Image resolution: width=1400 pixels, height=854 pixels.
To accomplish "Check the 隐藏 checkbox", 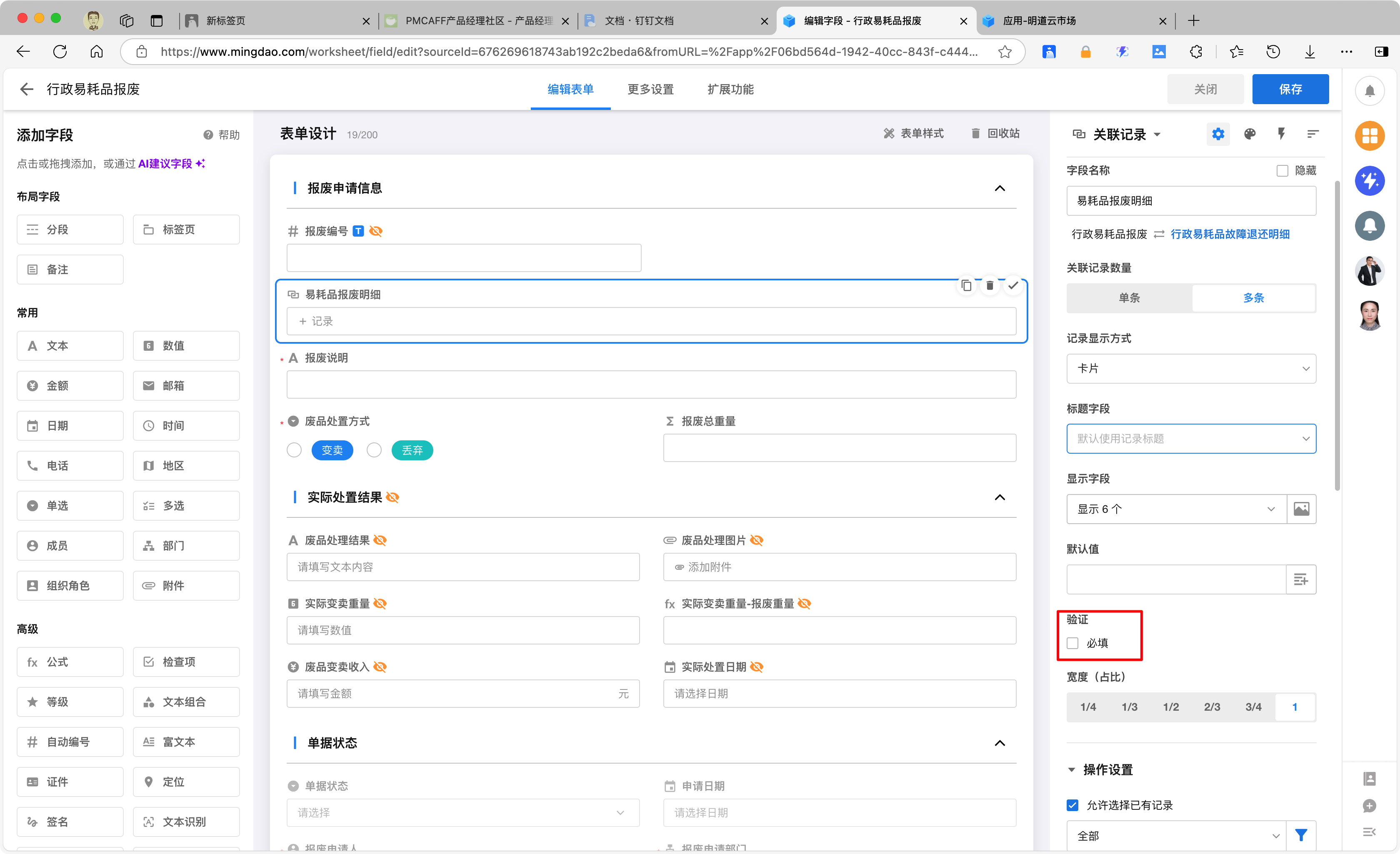I will (x=1282, y=170).
